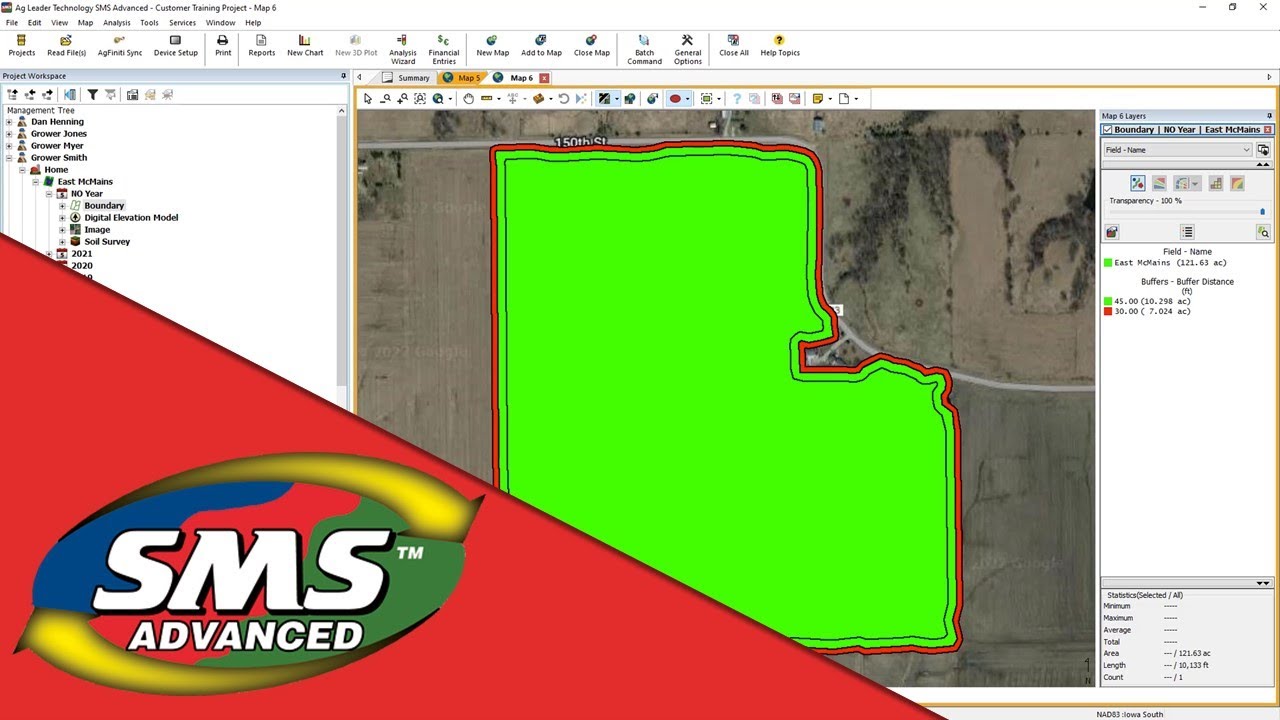
Task: Open the Window menu
Action: tap(220, 22)
